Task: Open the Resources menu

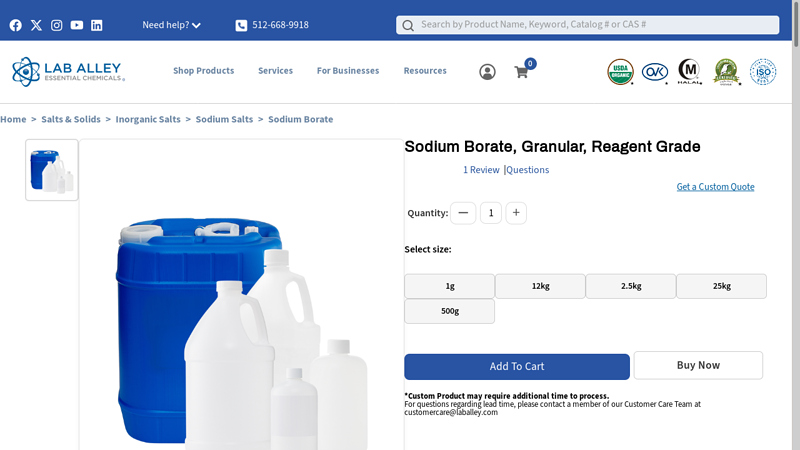Action: tap(425, 71)
